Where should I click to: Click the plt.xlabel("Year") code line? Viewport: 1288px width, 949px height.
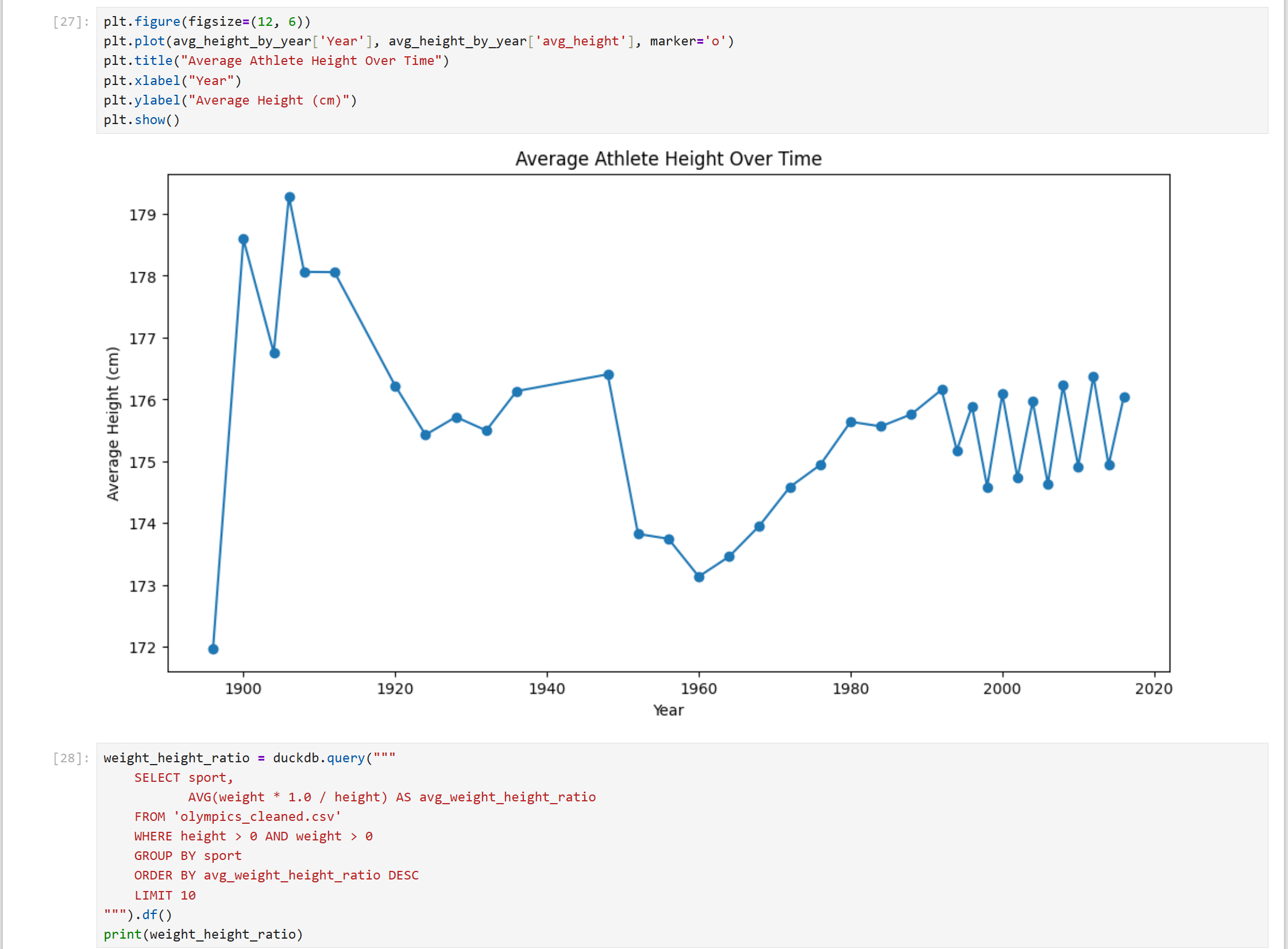(x=172, y=81)
